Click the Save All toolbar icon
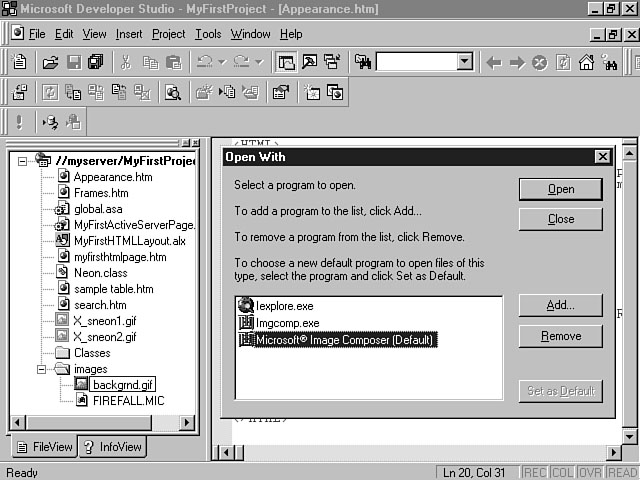Image resolution: width=640 pixels, height=480 pixels. coord(95,62)
